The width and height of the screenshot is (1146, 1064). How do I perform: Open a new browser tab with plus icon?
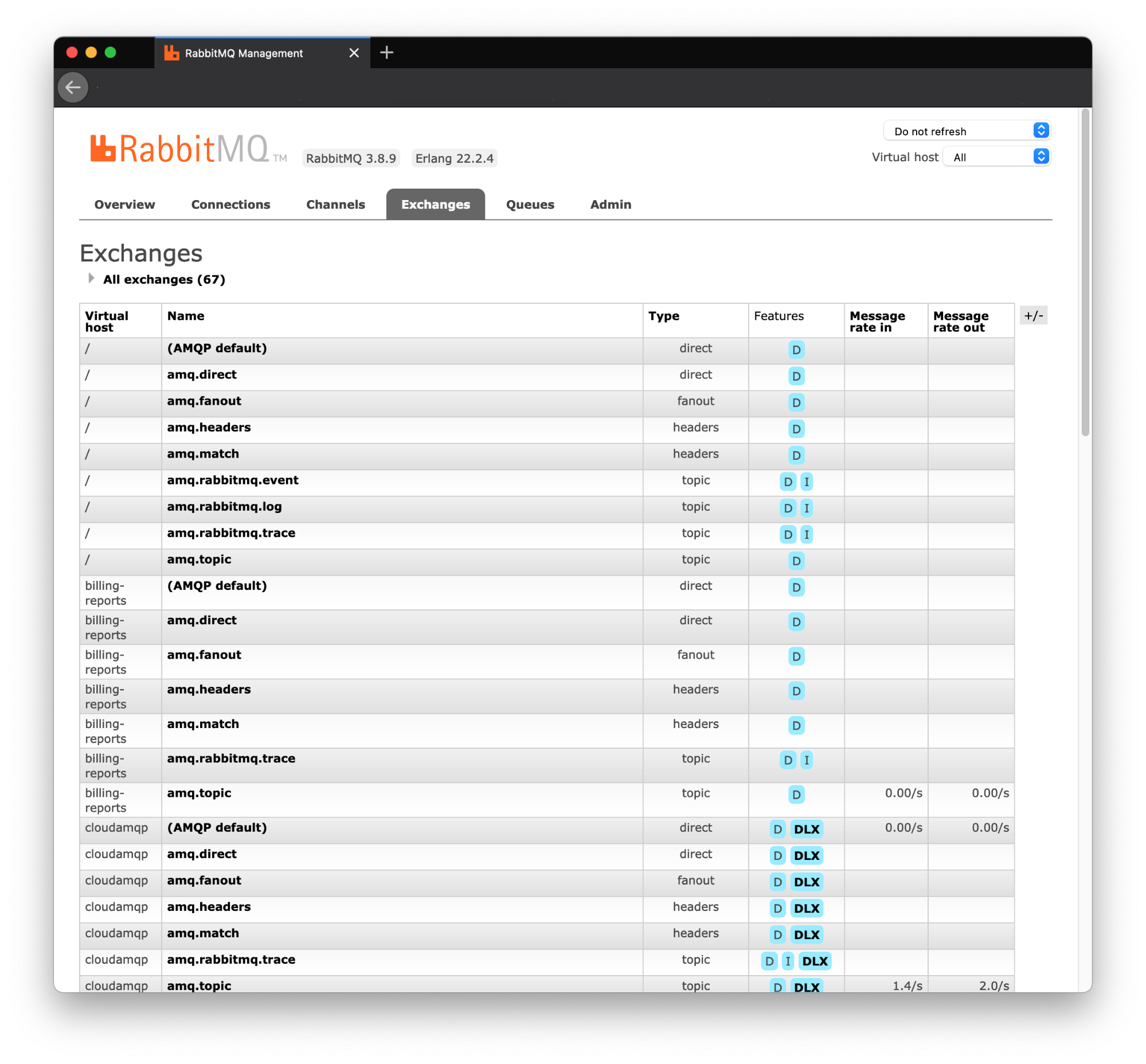387,53
